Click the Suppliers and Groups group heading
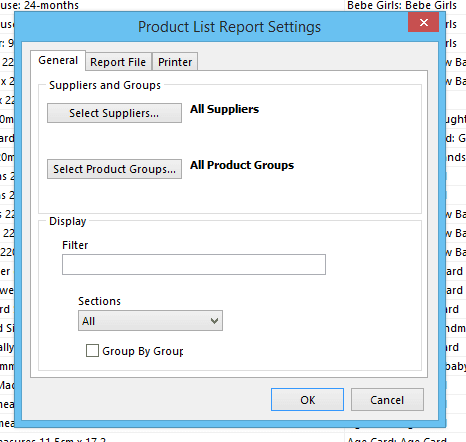Viewport: 466px width, 442px height. (x=105, y=85)
